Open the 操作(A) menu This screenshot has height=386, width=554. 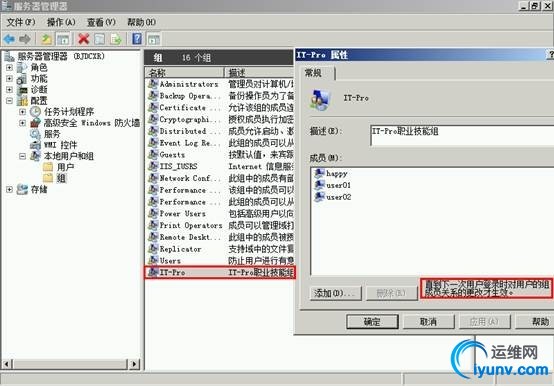coord(61,22)
